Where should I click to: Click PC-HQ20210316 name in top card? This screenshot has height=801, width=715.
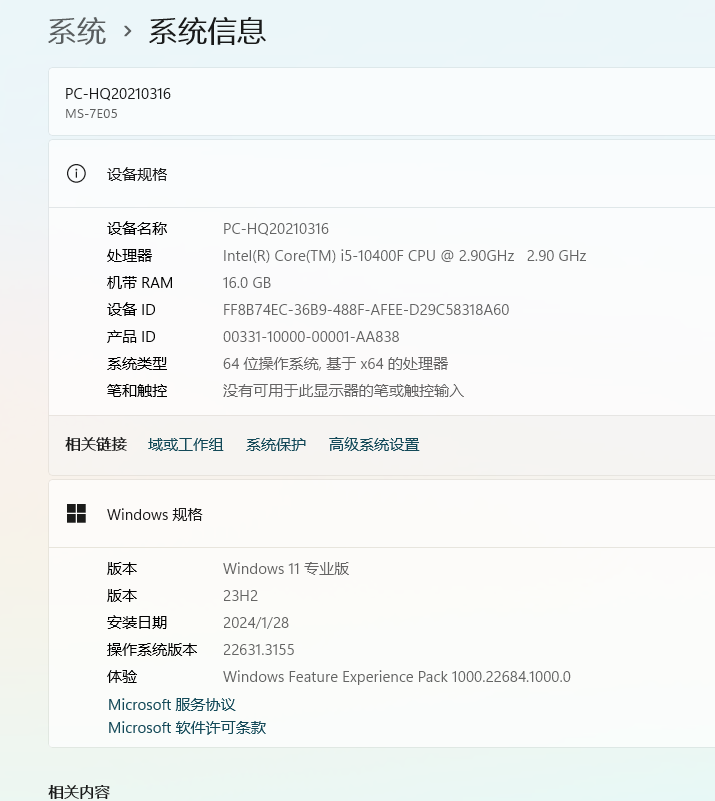[x=118, y=94]
